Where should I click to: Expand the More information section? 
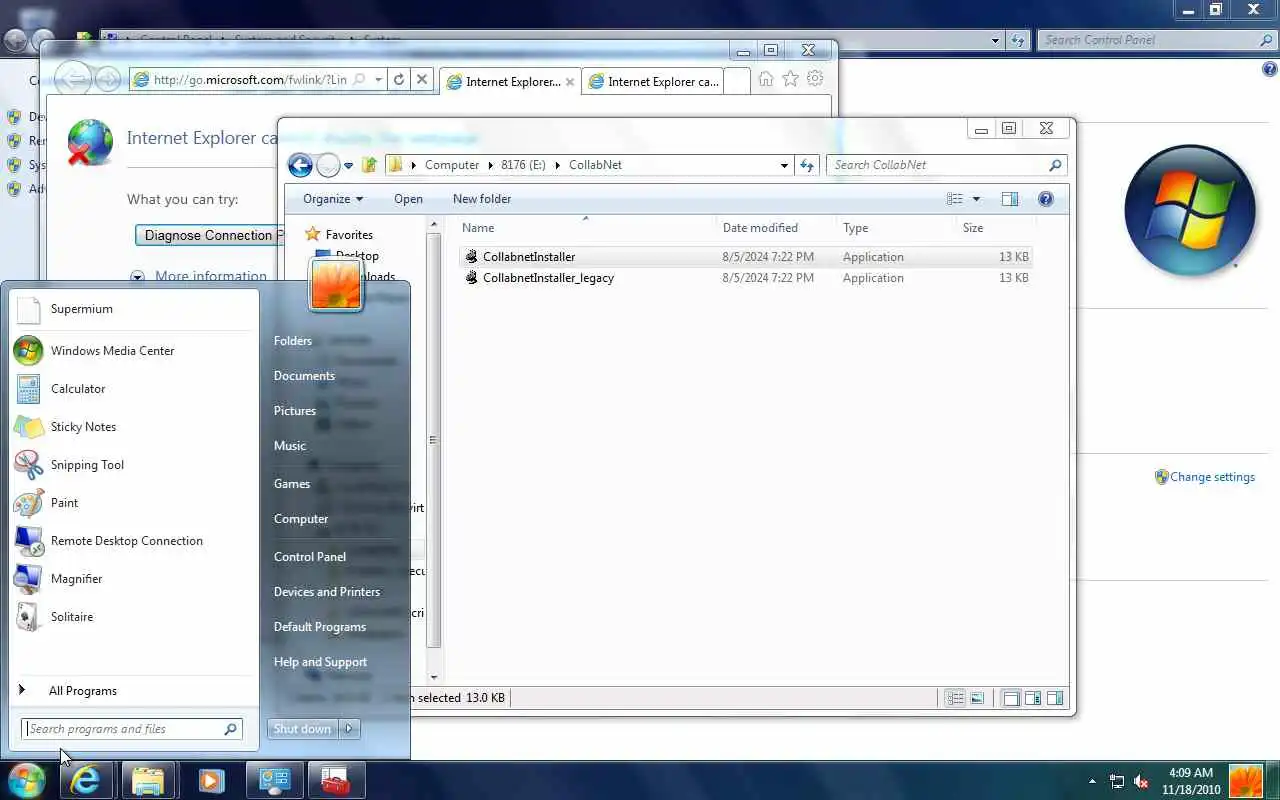pos(199,276)
